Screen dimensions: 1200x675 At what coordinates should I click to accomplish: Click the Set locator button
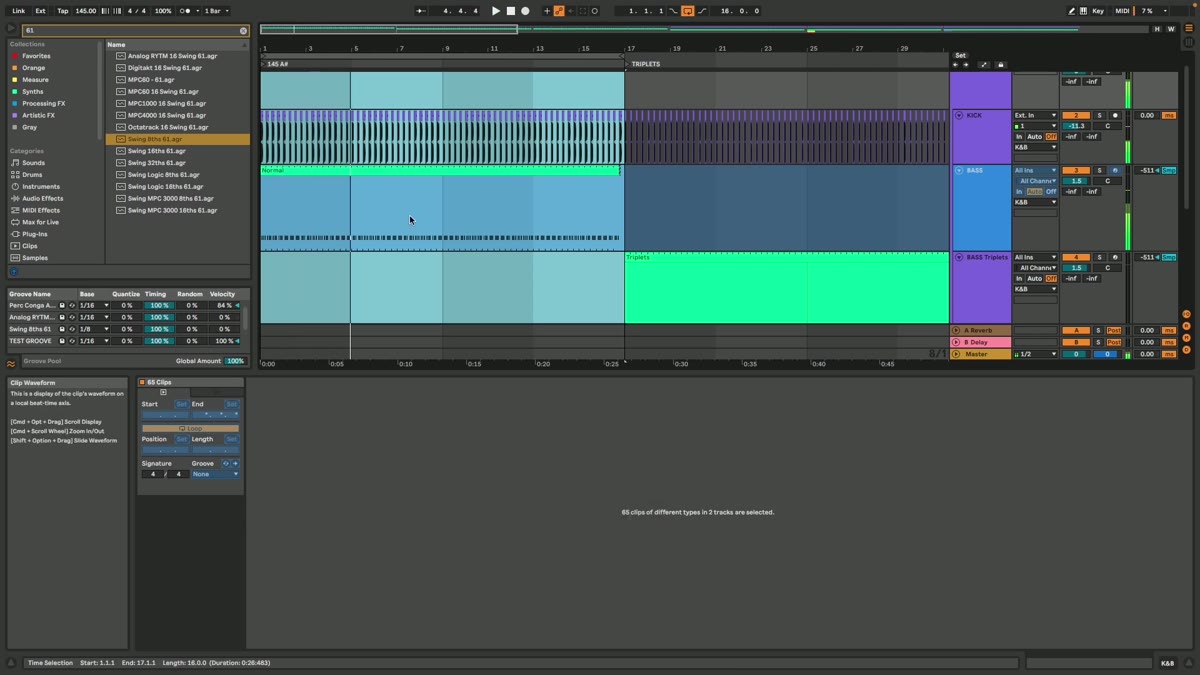(x=960, y=56)
